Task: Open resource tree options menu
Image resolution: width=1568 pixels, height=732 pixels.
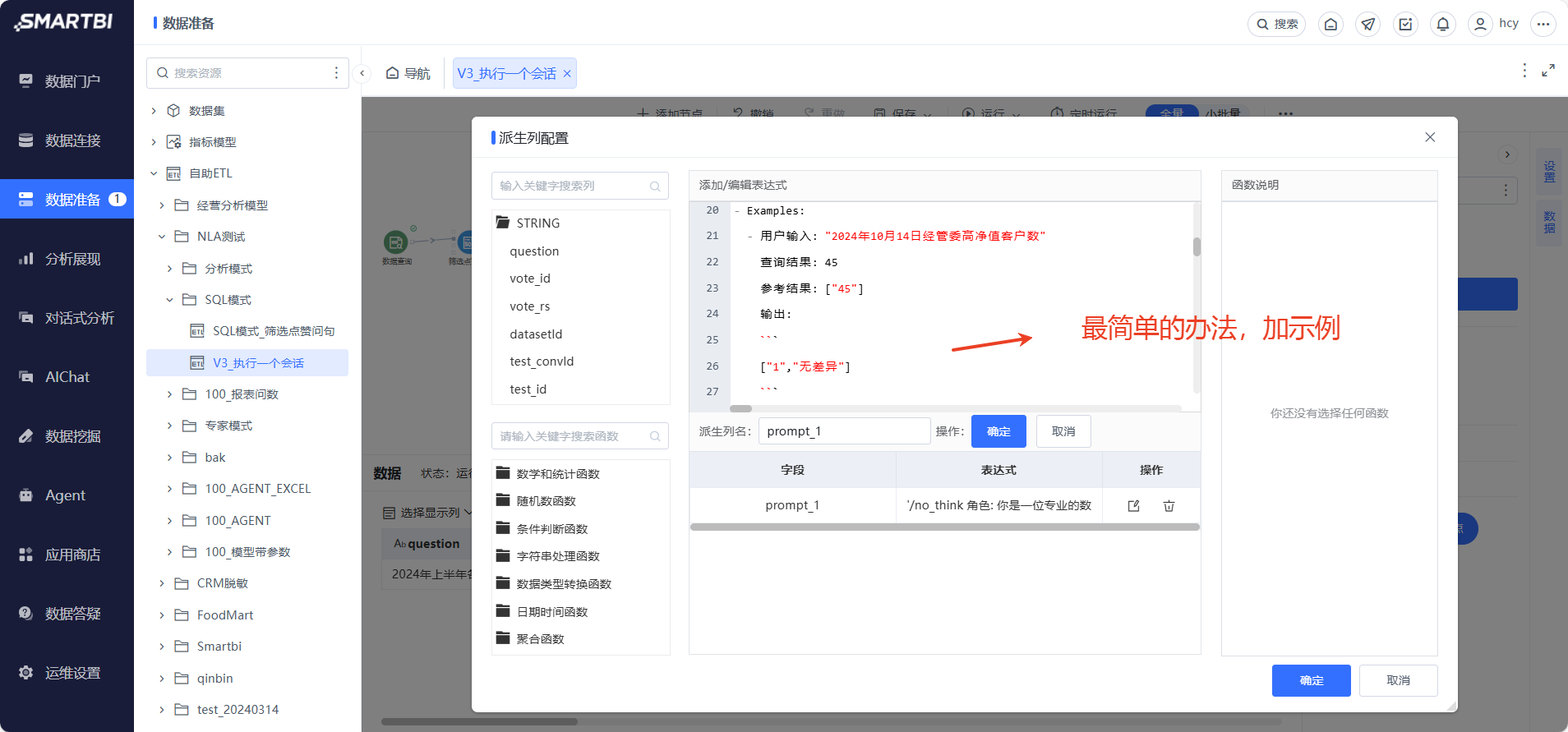Action: [336, 73]
